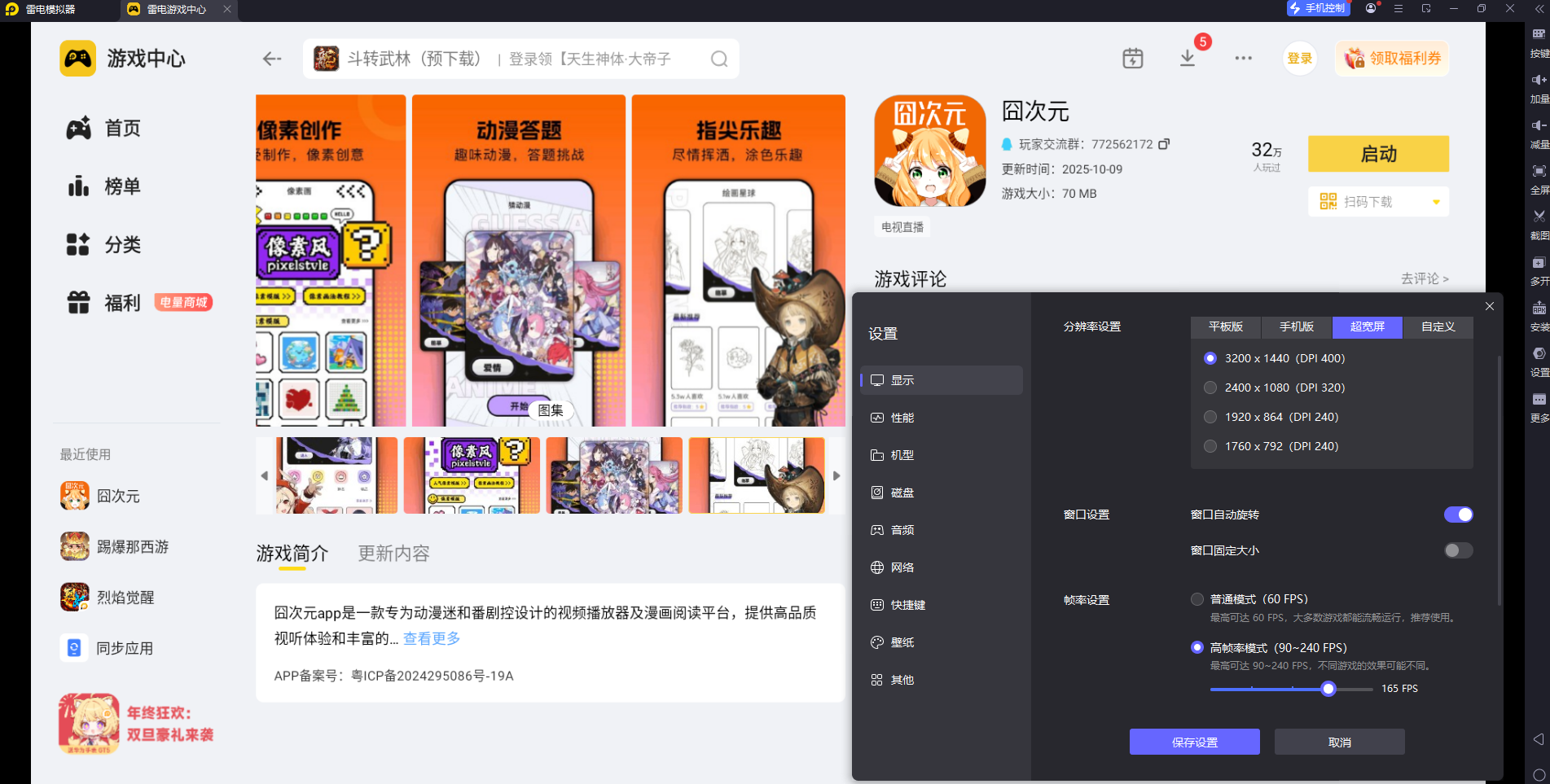The height and width of the screenshot is (784, 1550).
Task: Open the 榜单 rankings icon in sidebar
Action: tap(79, 186)
